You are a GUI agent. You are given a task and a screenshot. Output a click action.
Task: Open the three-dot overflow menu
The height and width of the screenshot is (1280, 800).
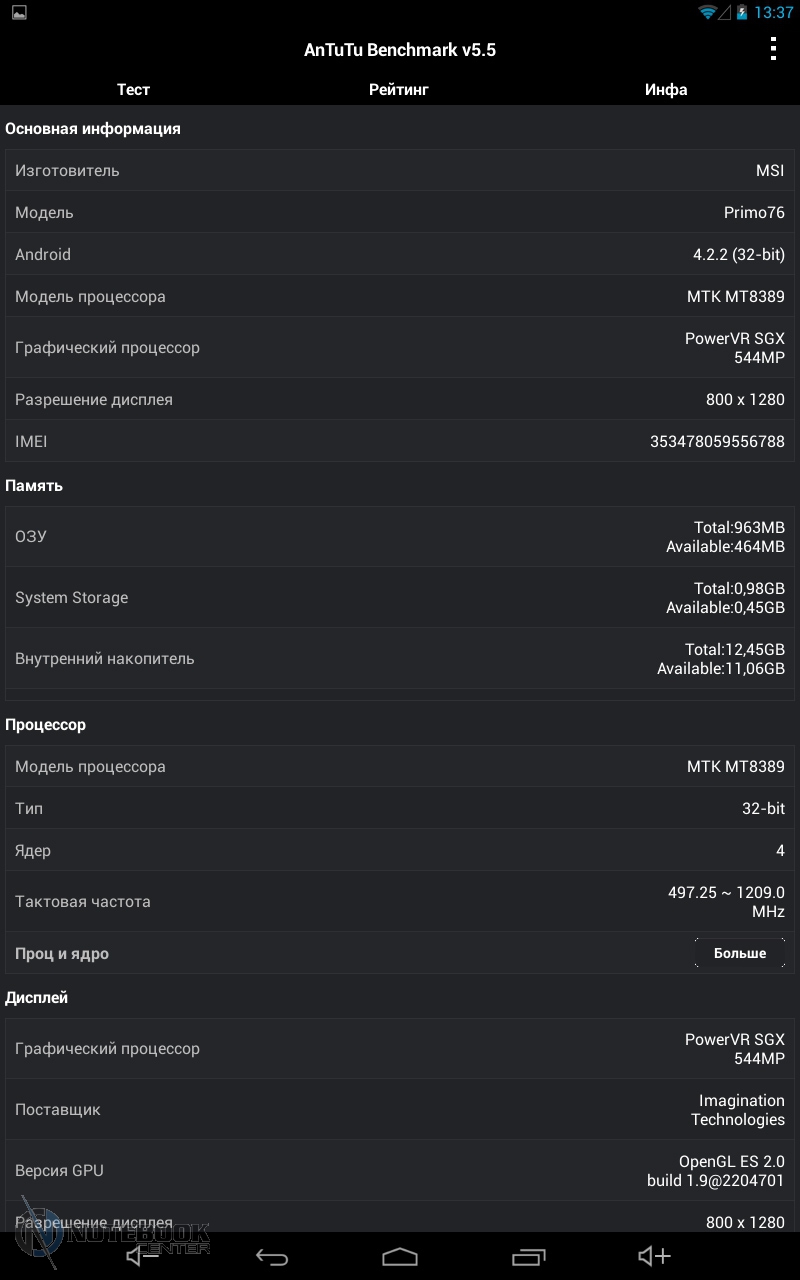pyautogui.click(x=773, y=49)
